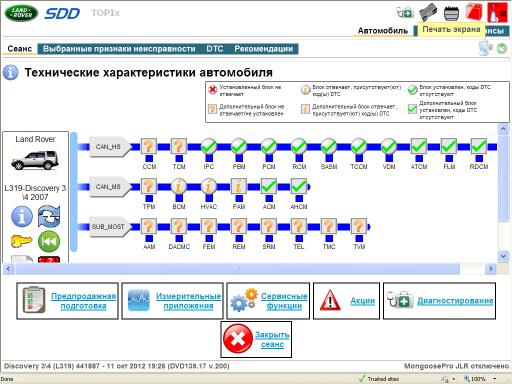Open the BCM module with DTC info icon
The height and width of the screenshot is (384, 512).
click(x=179, y=186)
